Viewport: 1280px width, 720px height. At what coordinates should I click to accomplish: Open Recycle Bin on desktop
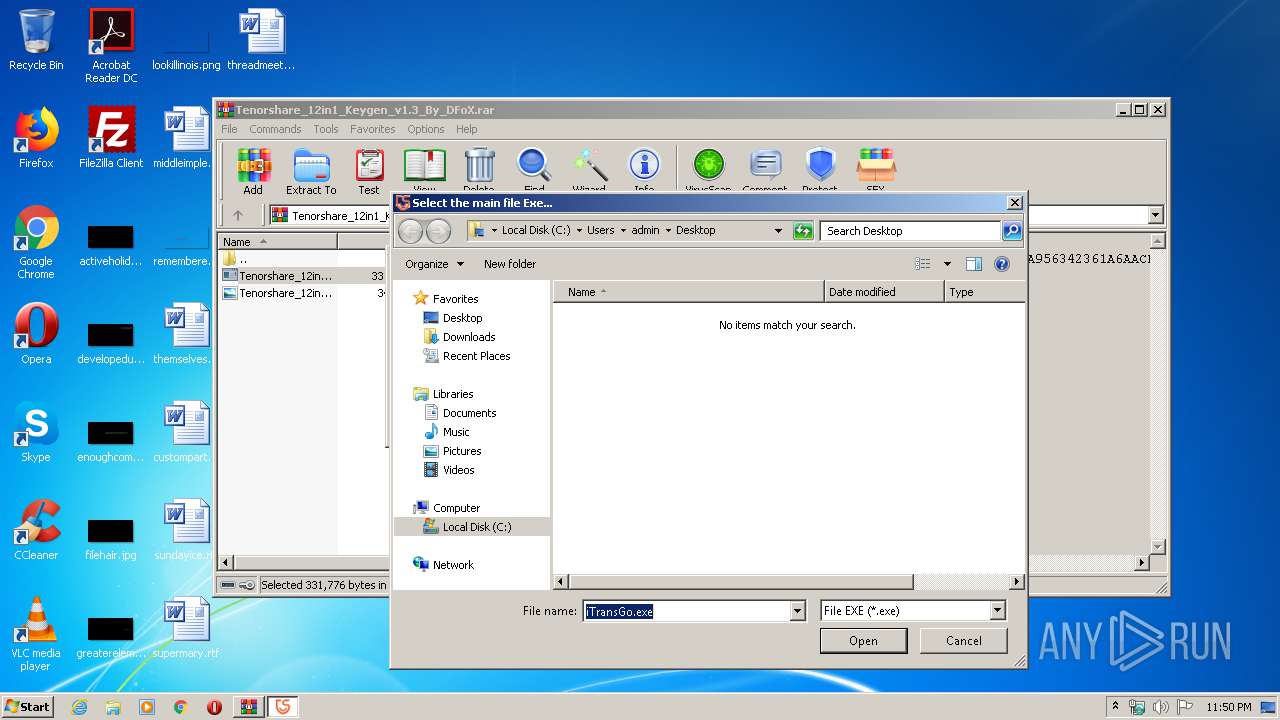pyautogui.click(x=36, y=40)
